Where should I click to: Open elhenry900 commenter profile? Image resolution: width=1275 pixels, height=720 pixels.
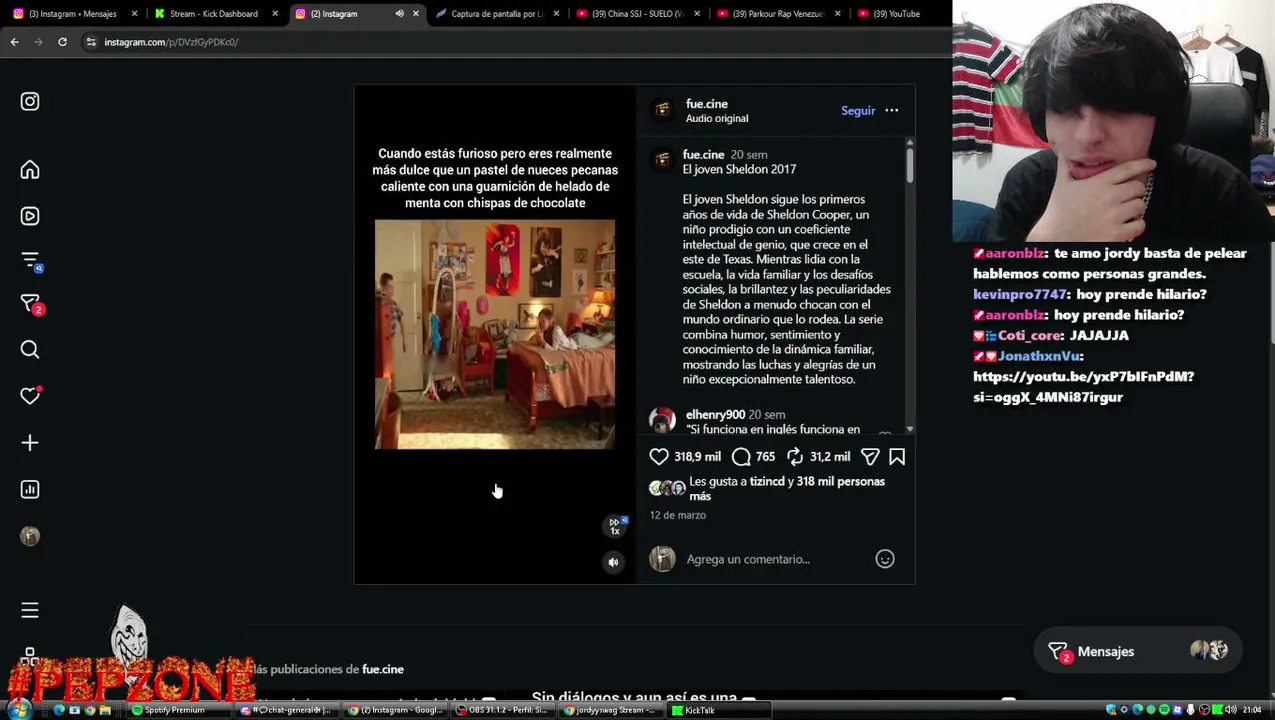(x=715, y=415)
